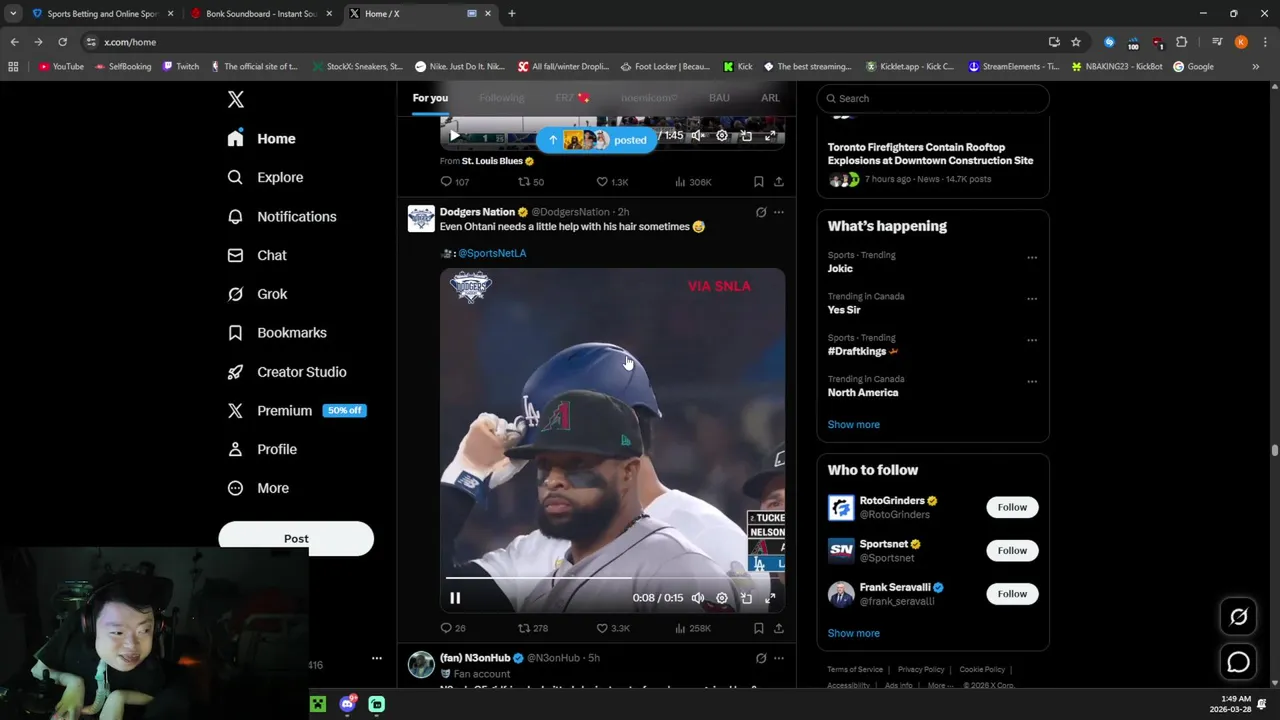Open the Dodgers Nation profile avatar
This screenshot has height=720, width=1280.
421,219
